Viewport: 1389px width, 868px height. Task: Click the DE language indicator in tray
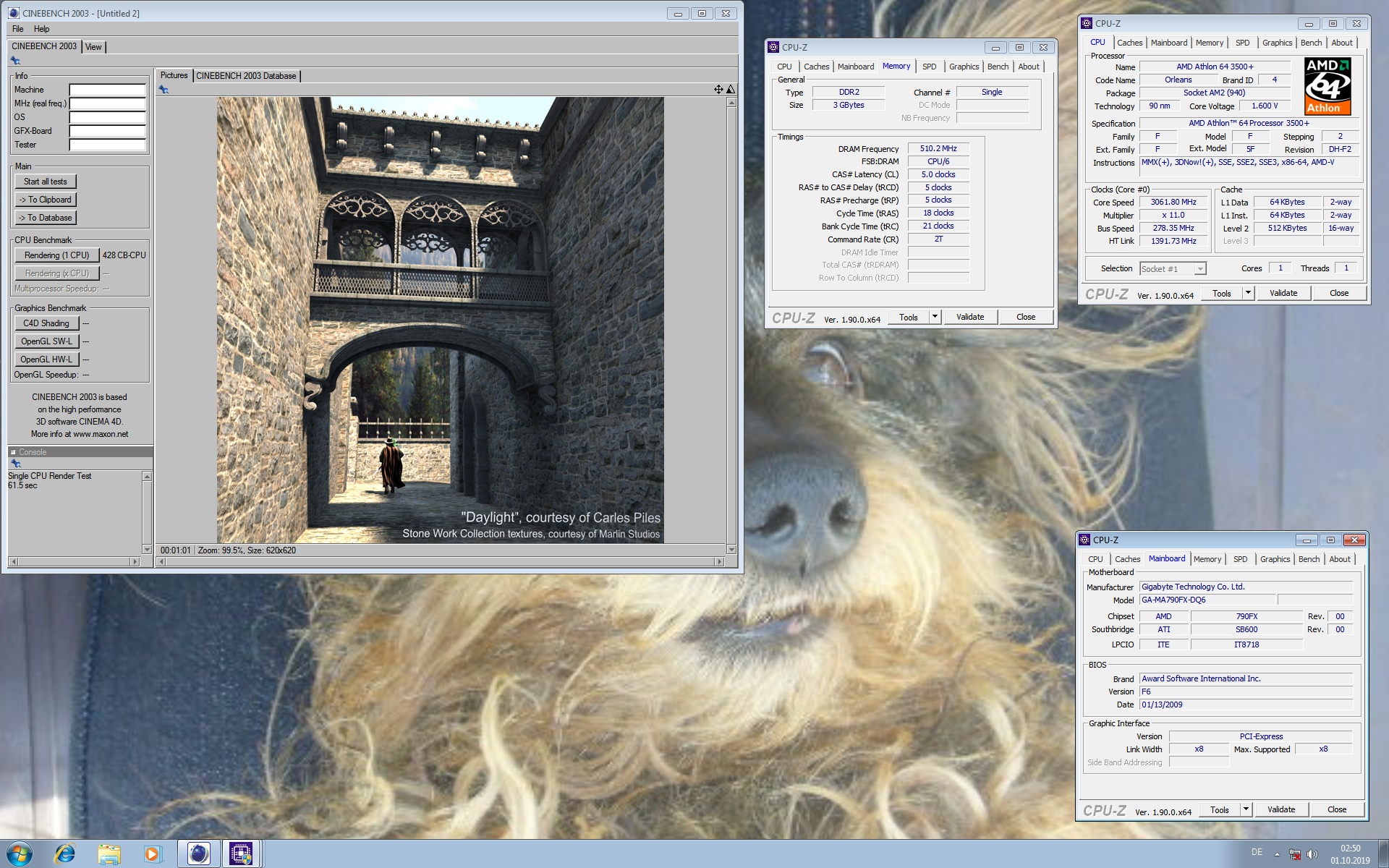(1257, 852)
